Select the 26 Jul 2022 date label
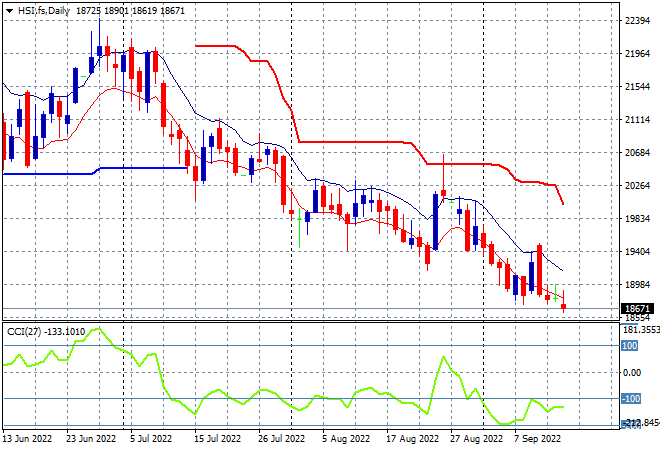 pyautogui.click(x=280, y=439)
